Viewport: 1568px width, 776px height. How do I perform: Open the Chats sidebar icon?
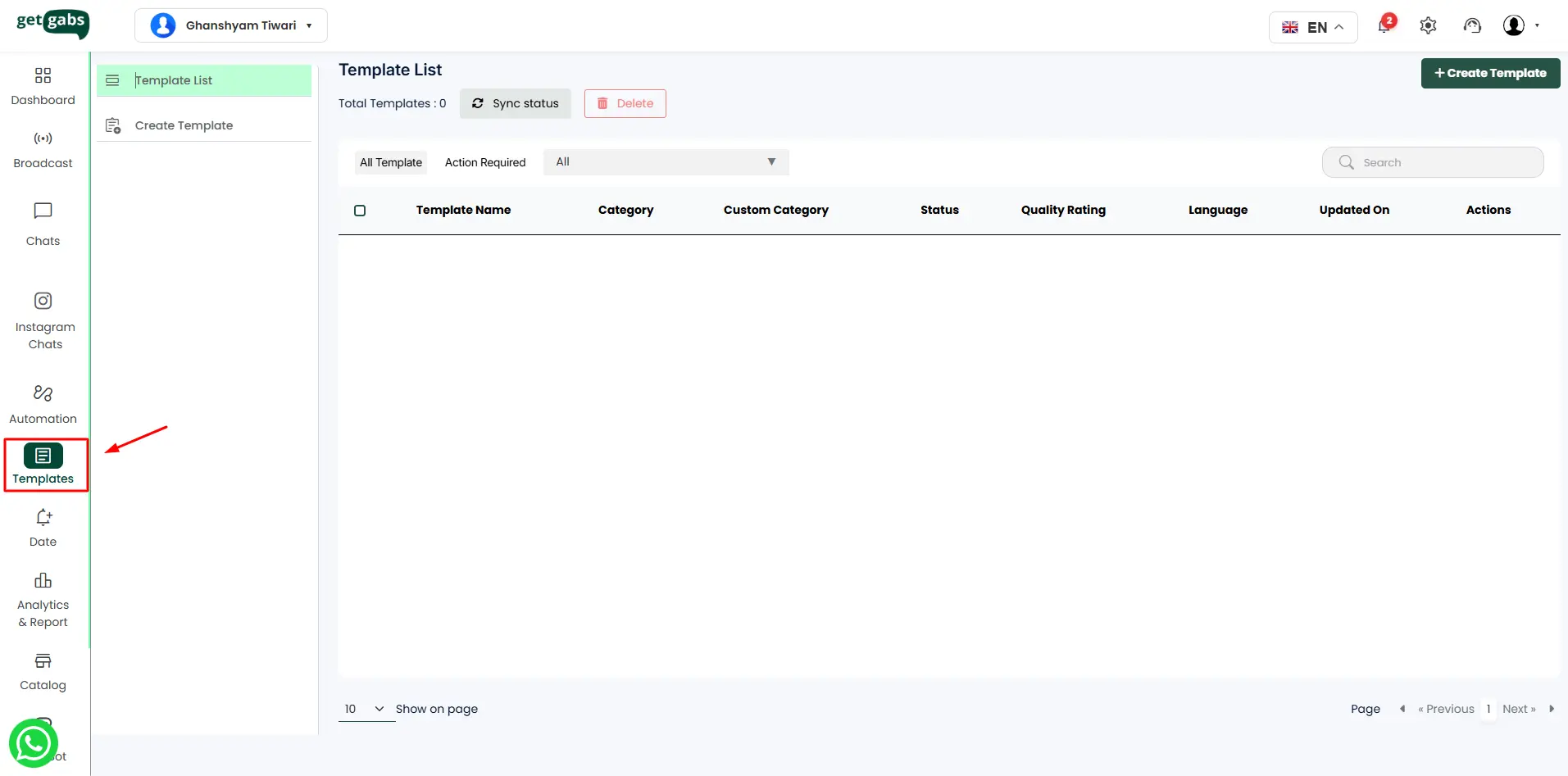point(43,223)
